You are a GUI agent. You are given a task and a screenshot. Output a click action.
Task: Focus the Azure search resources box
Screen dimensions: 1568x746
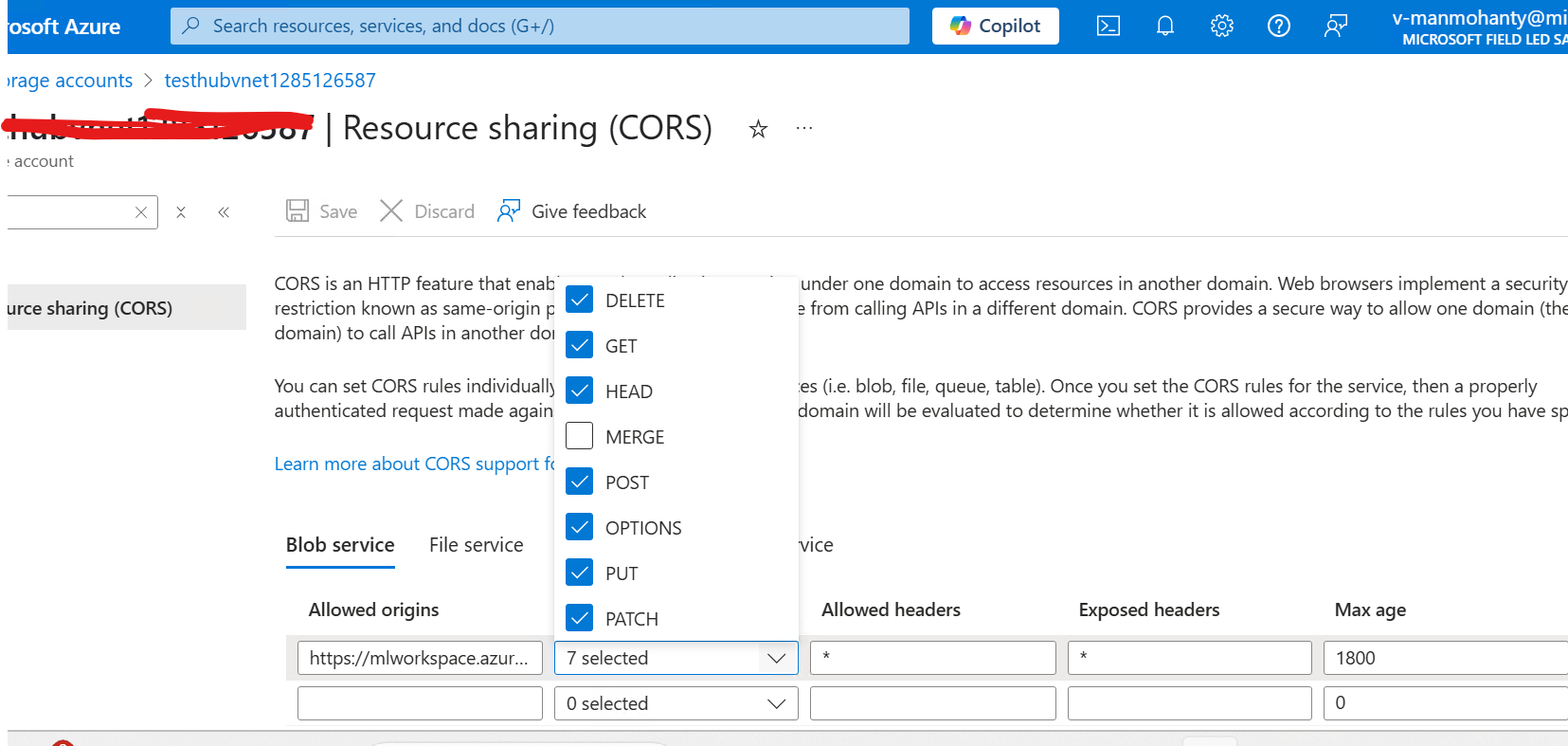coord(540,27)
